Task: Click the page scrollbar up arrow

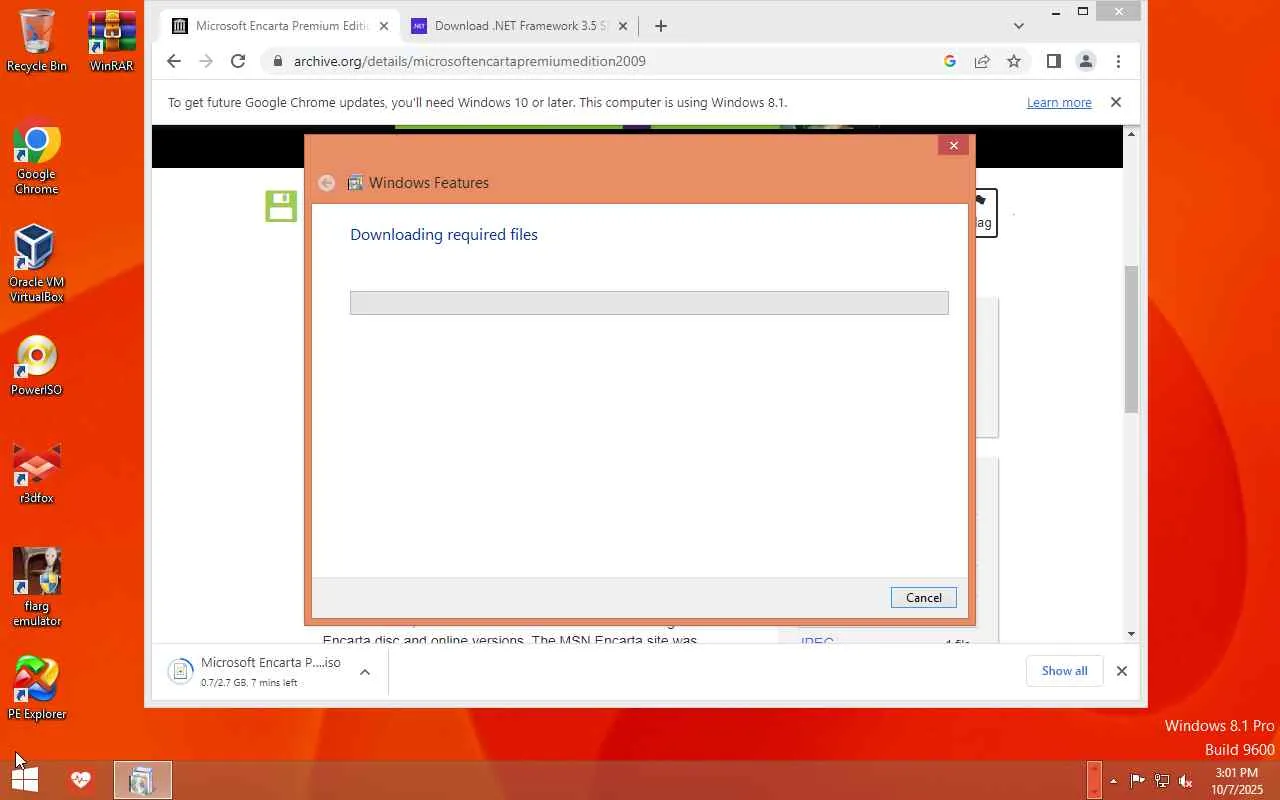Action: coord(1131,133)
